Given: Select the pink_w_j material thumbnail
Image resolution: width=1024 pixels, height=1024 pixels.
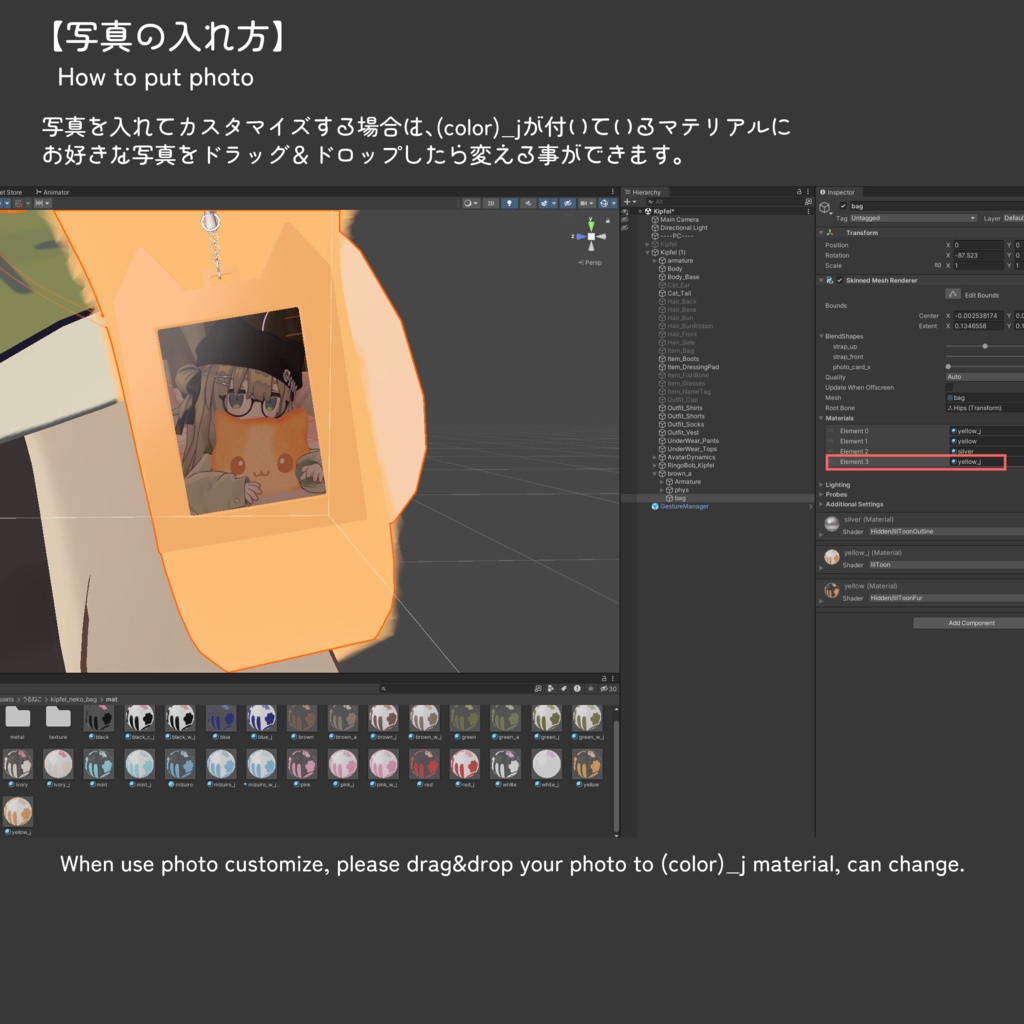Looking at the screenshot, I should click(383, 765).
